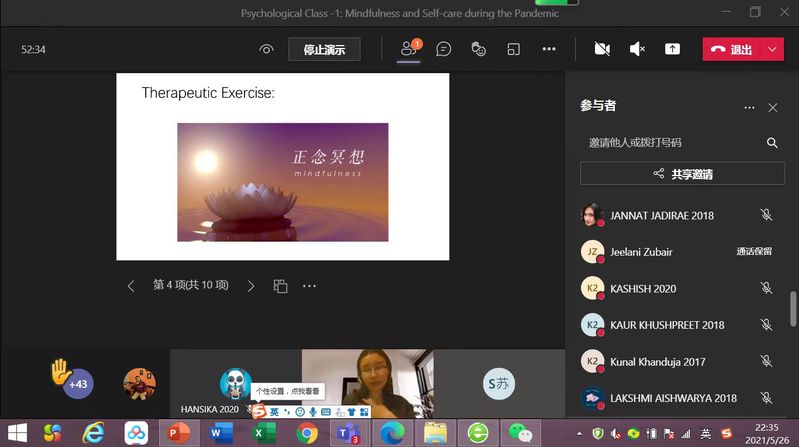Open more options in 参与者 panel header
799x447 pixels.
[x=749, y=107]
